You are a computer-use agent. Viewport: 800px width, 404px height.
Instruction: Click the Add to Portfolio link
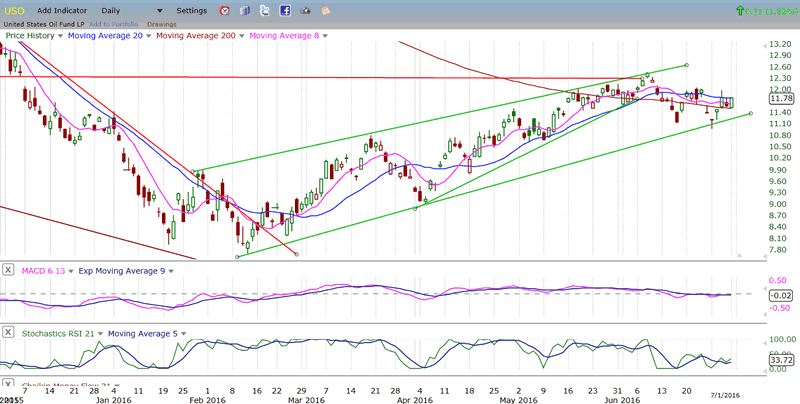[113, 23]
